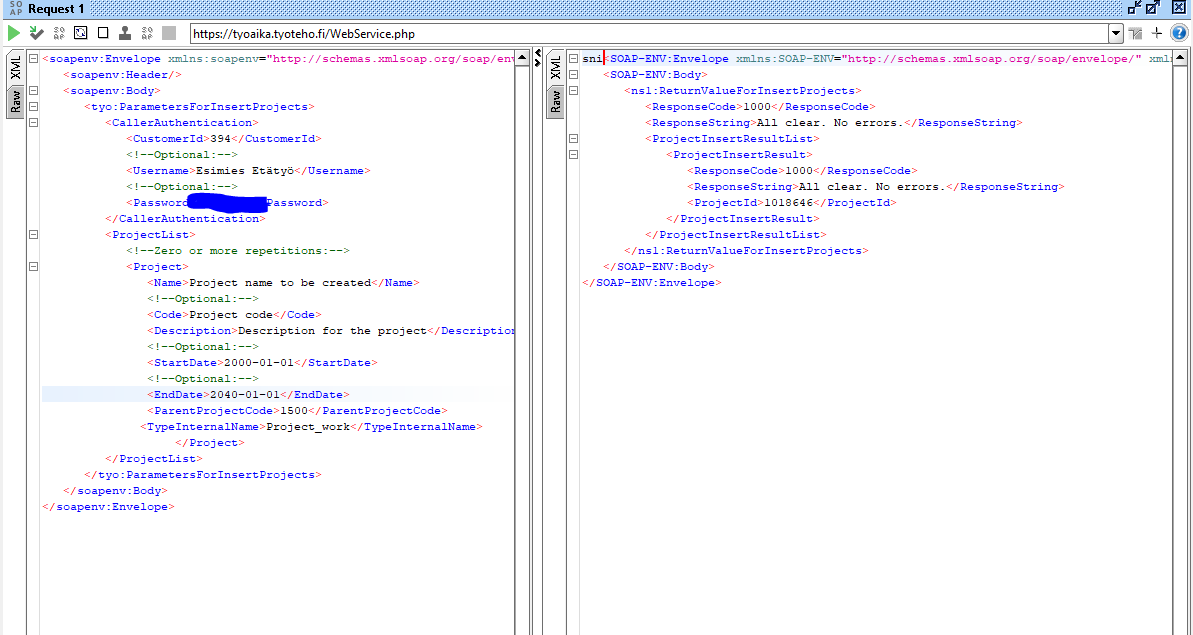Collapse ProjectInsertResult node
The image size is (1193, 635).
point(574,154)
